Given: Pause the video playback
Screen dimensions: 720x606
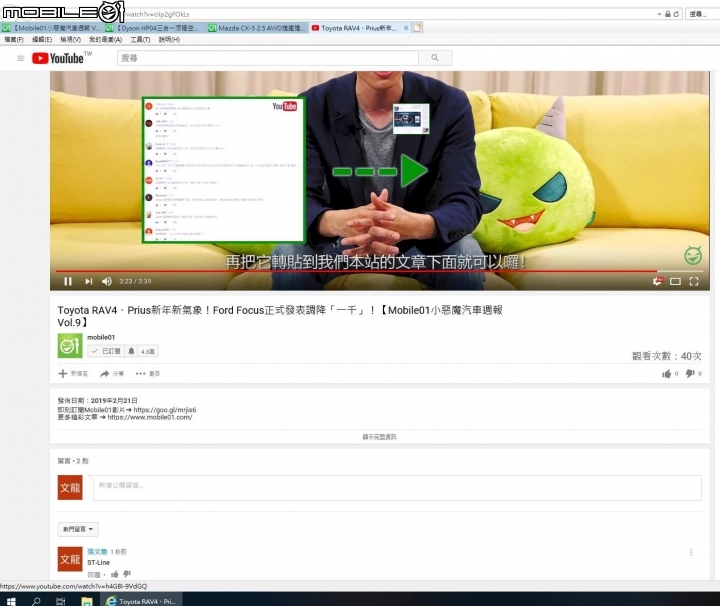Looking at the screenshot, I should point(68,281).
